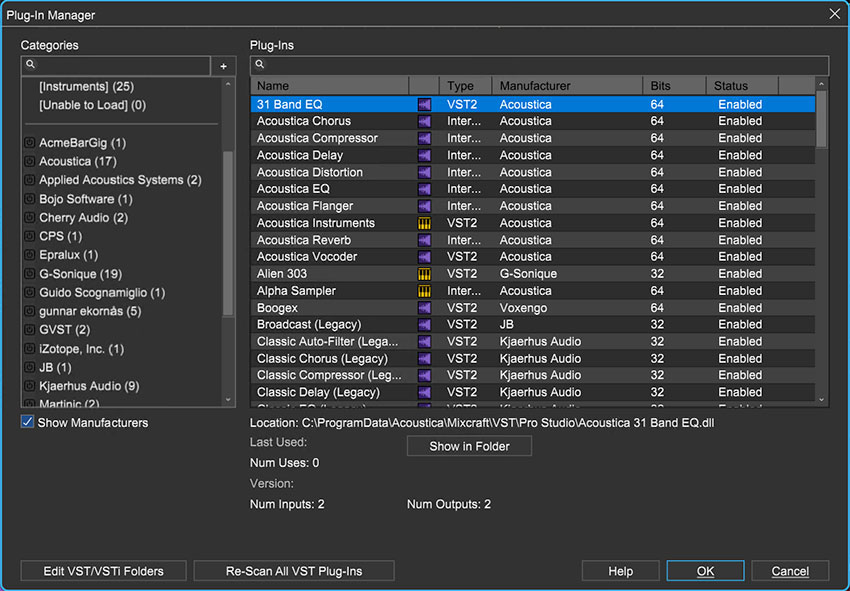Sort plug-ins by Manufacturer column header
The width and height of the screenshot is (850, 591).
coord(567,86)
